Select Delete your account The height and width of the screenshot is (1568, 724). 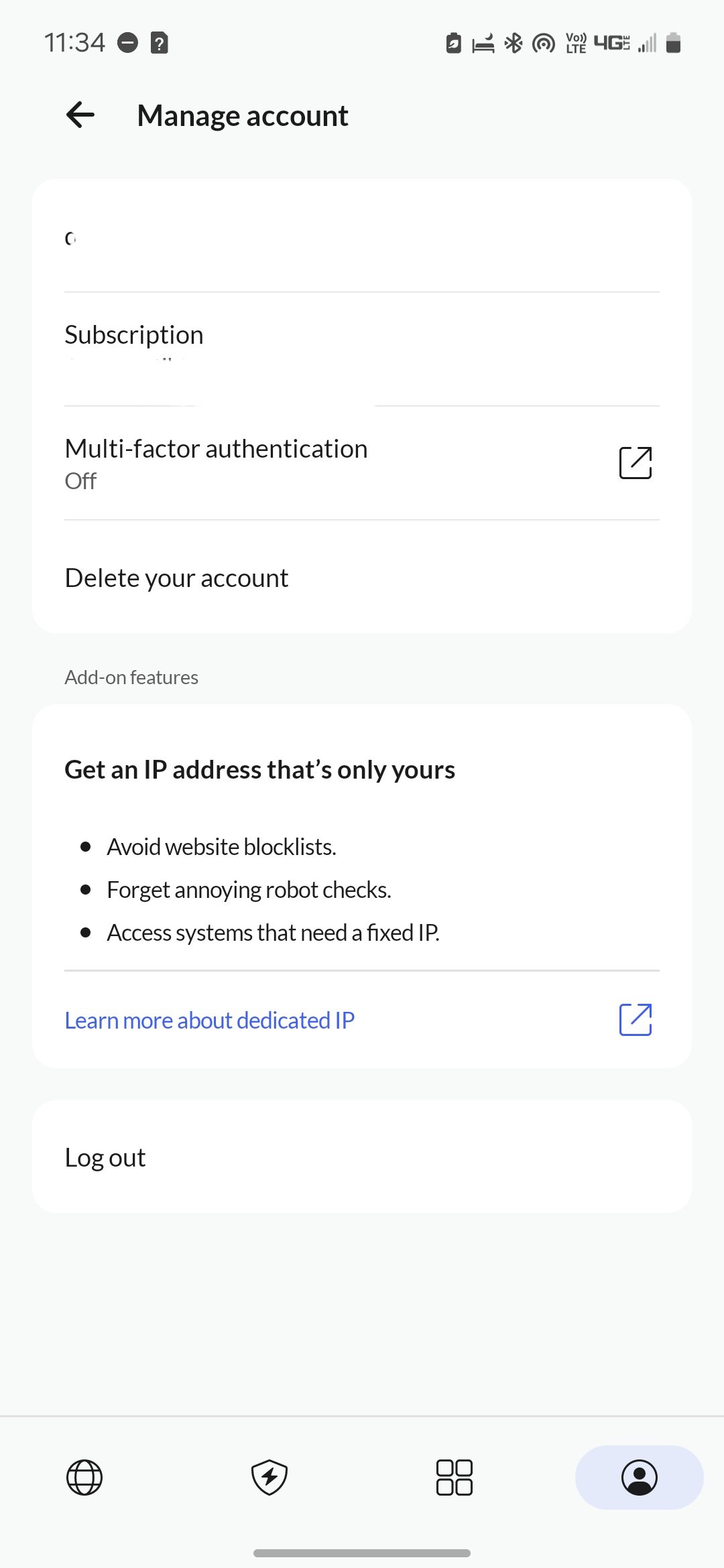(362, 578)
